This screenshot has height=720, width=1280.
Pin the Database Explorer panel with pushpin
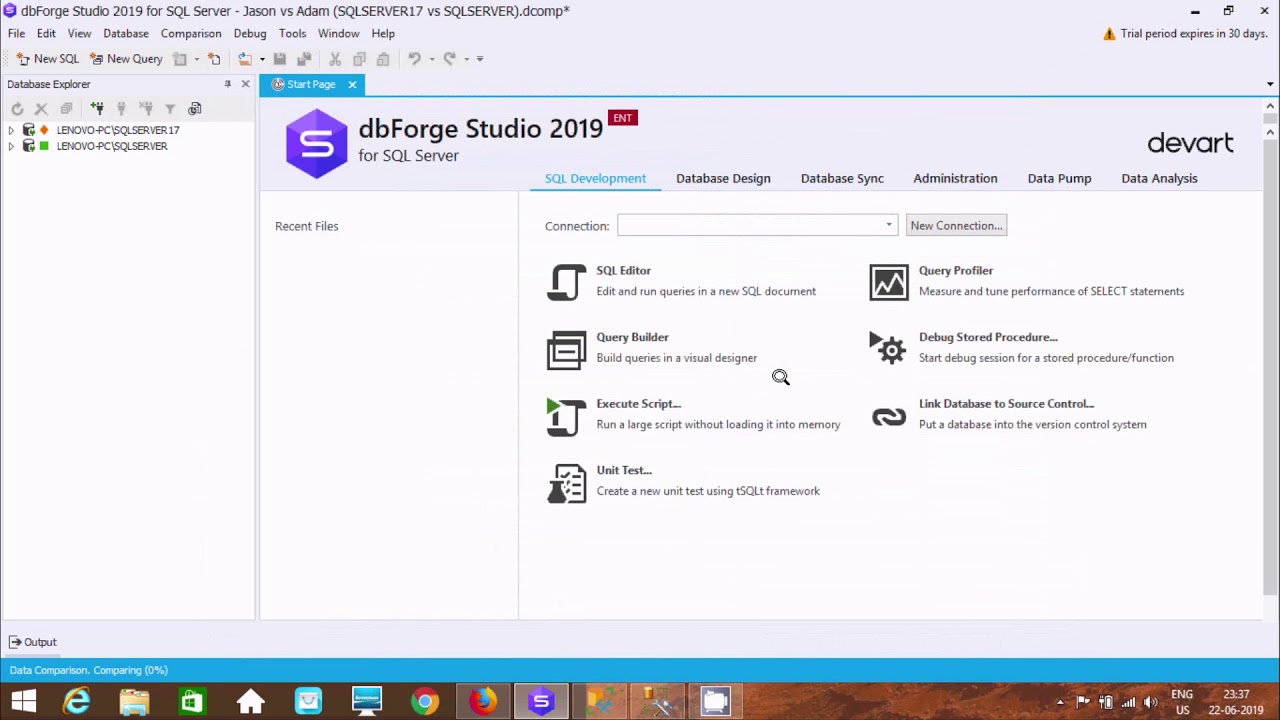point(228,84)
